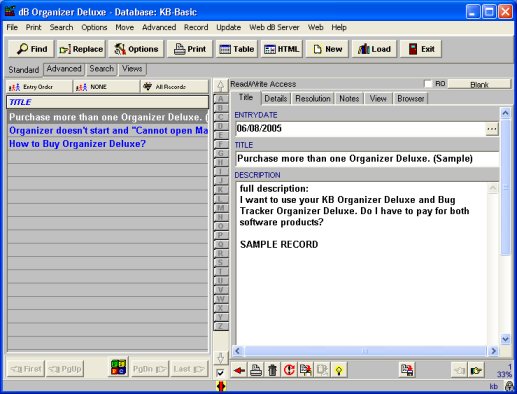
Task: Click the TITLE column header in the list
Action: click(x=107, y=102)
